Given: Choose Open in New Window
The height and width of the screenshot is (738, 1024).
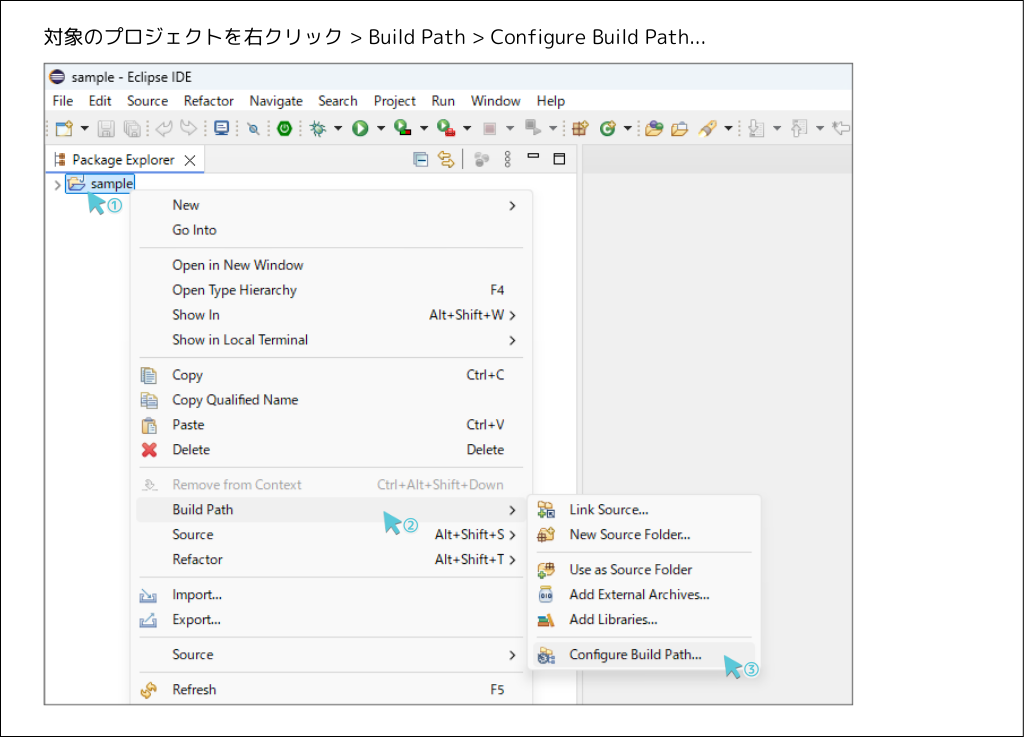Looking at the screenshot, I should [331, 266].
